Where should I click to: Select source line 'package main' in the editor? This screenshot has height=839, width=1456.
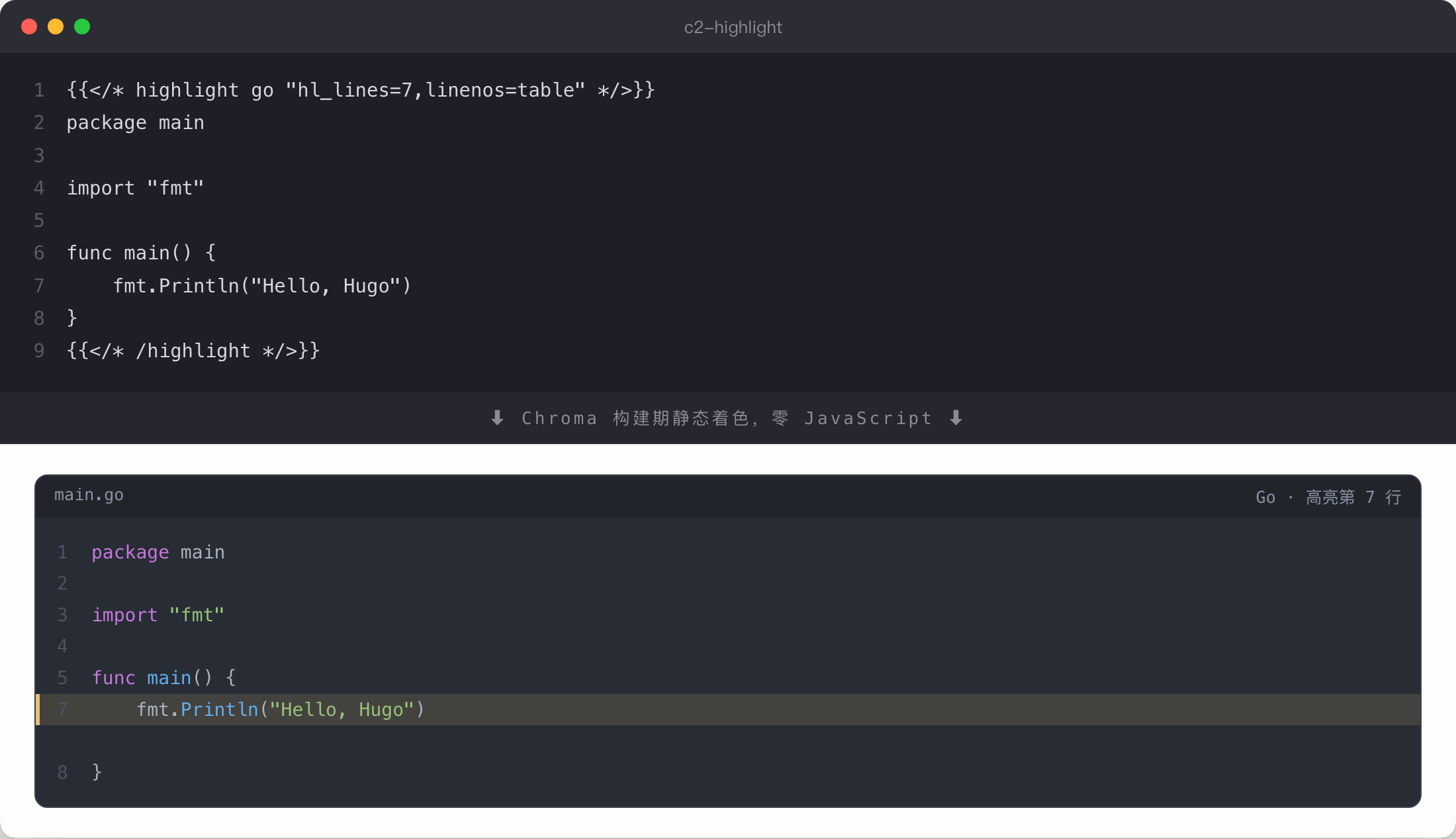136,123
